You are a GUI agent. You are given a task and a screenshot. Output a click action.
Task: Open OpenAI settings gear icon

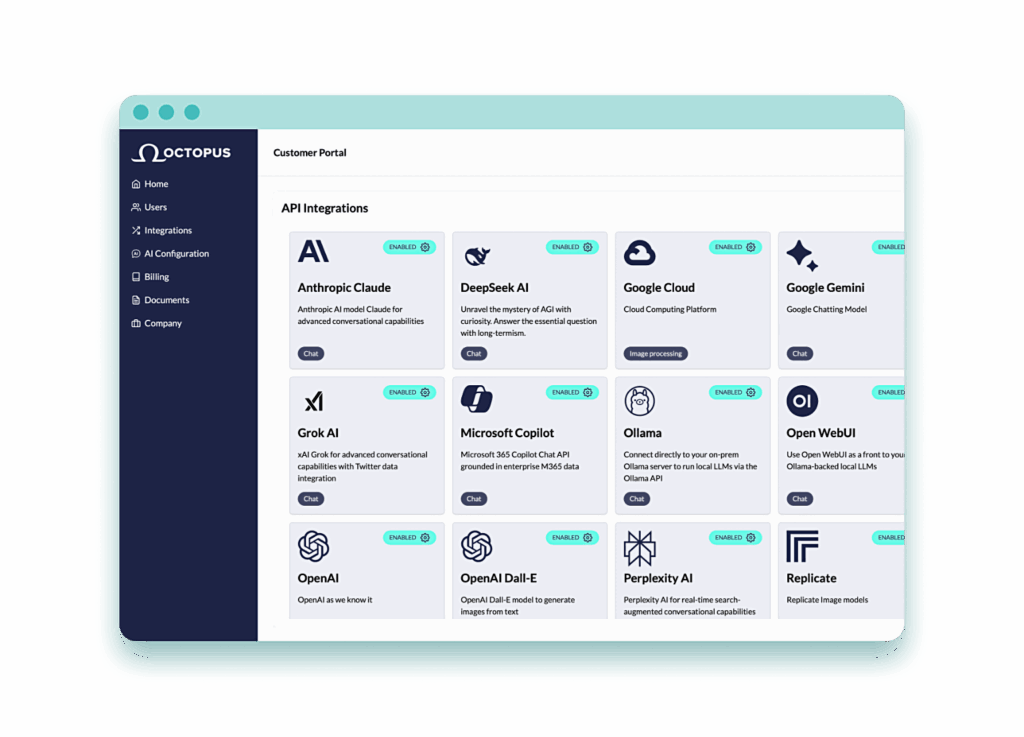[425, 538]
